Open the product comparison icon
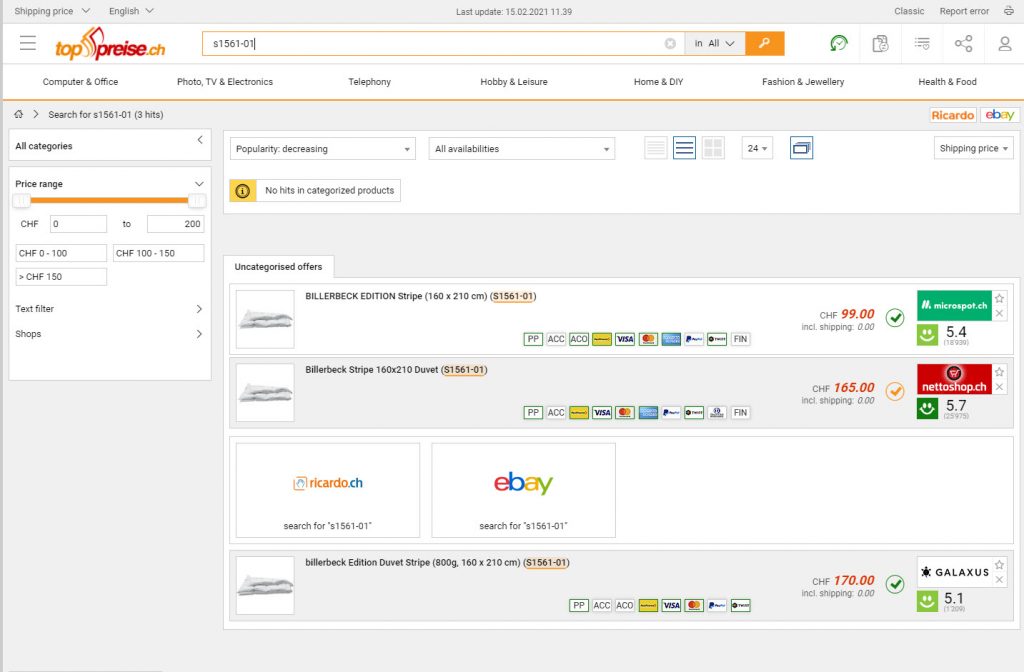 (x=881, y=43)
